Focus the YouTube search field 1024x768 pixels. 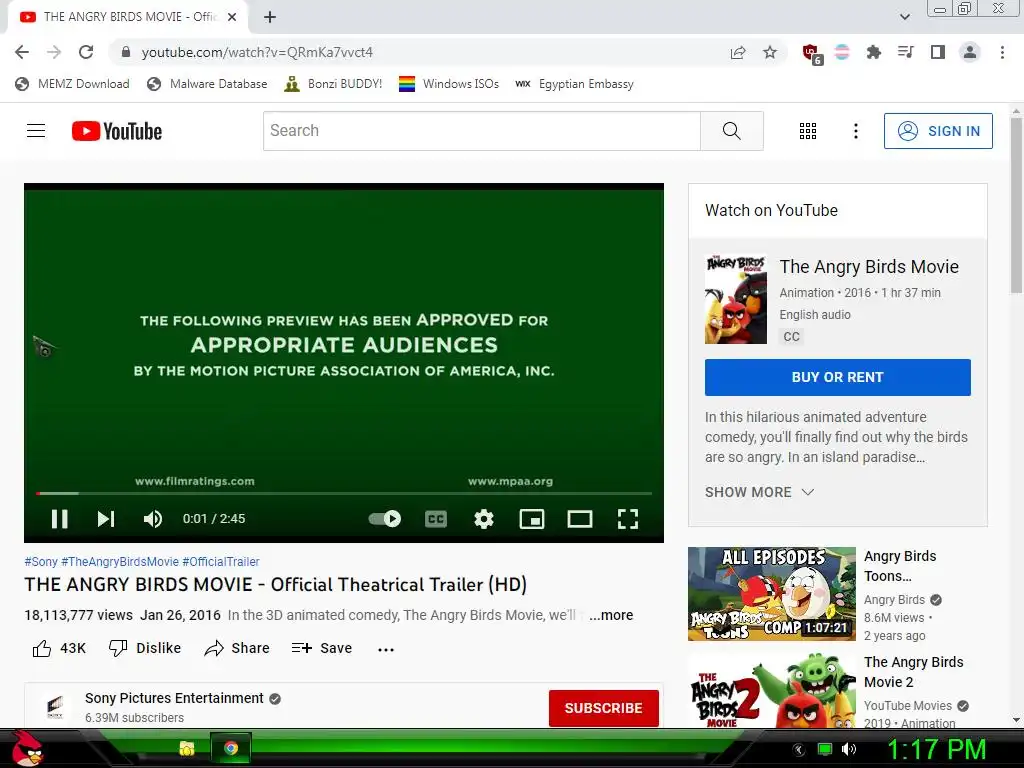(x=482, y=131)
